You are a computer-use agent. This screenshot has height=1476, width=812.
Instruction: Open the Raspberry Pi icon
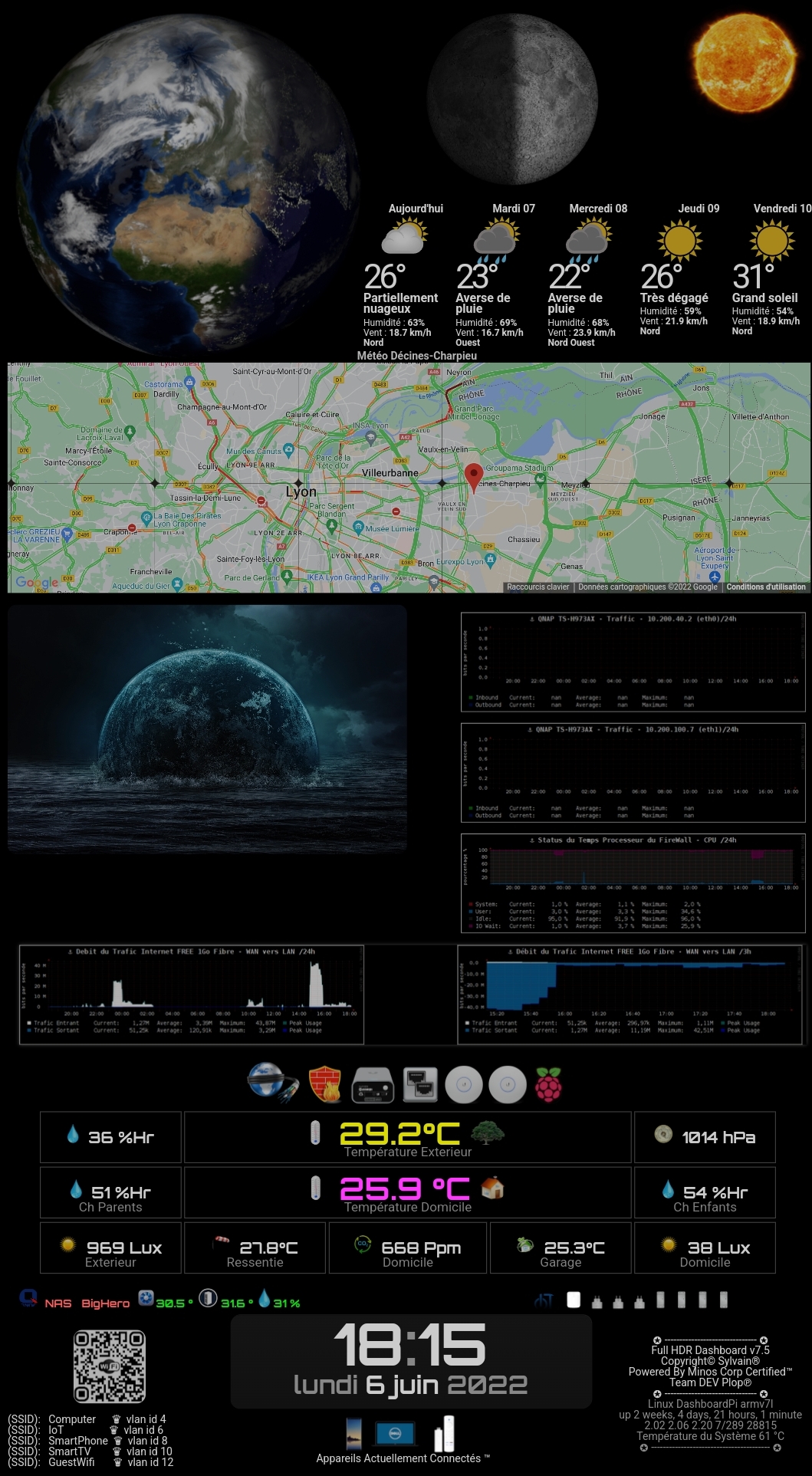[548, 1085]
